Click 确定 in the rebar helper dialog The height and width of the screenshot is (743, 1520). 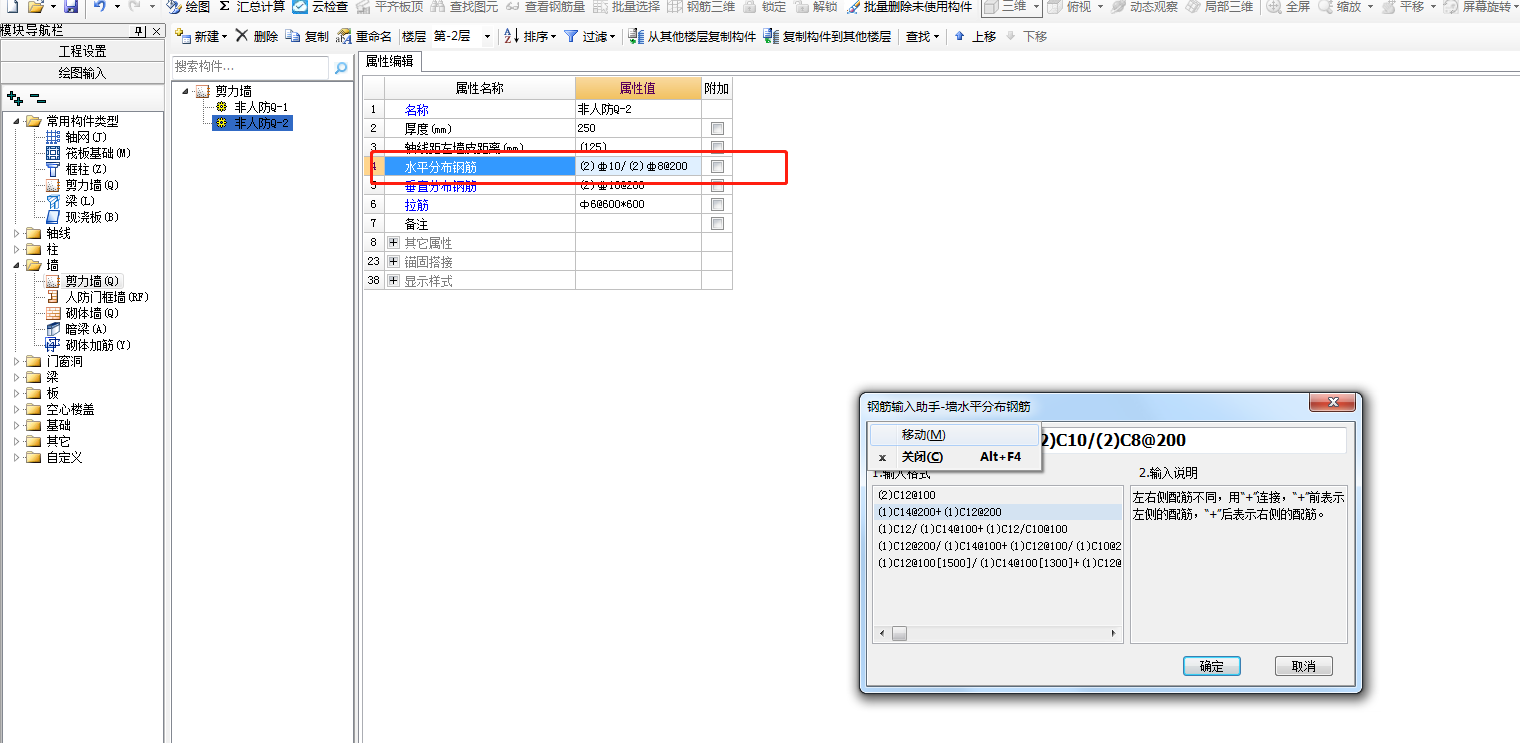1212,666
